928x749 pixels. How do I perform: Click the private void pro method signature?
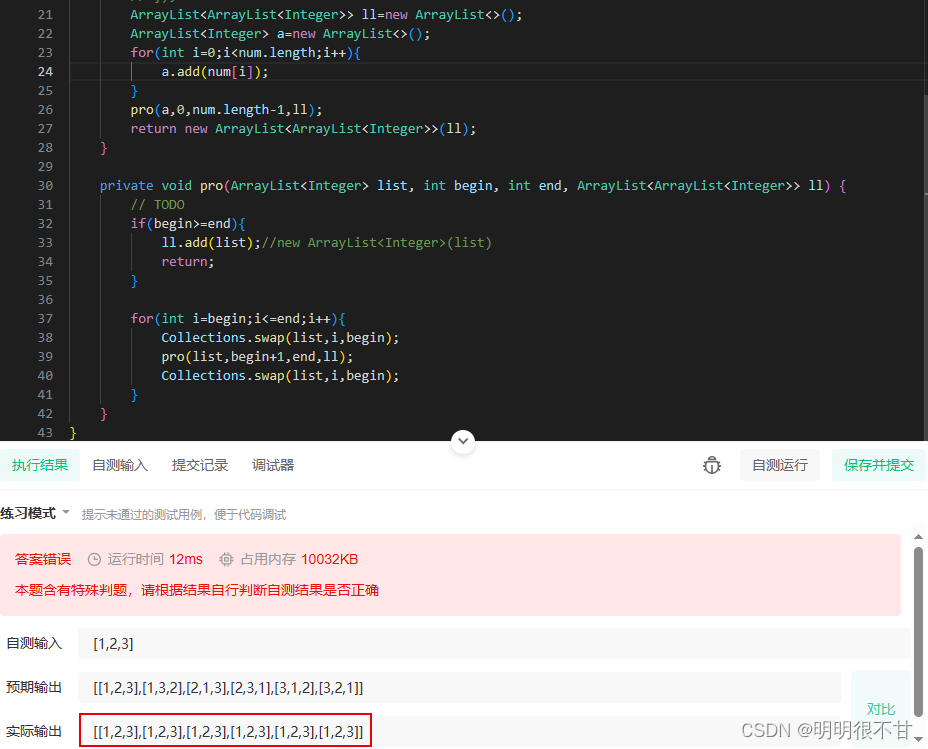[473, 186]
